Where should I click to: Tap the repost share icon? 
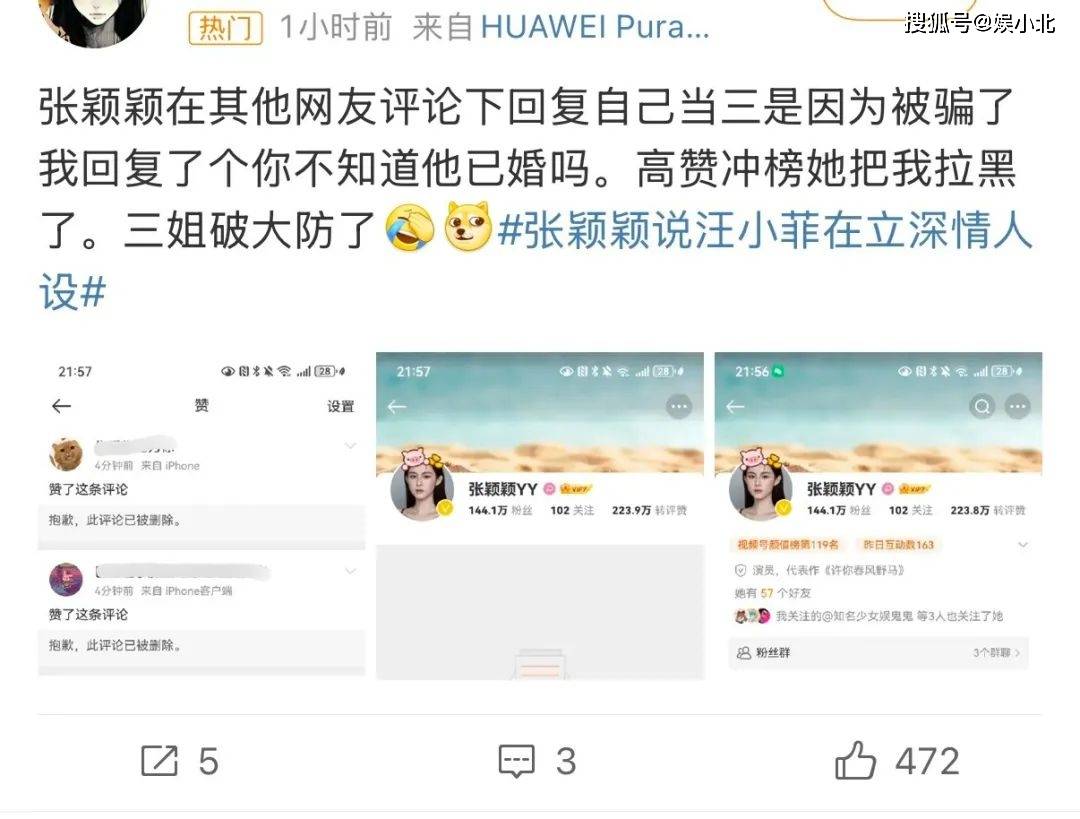click(160, 760)
